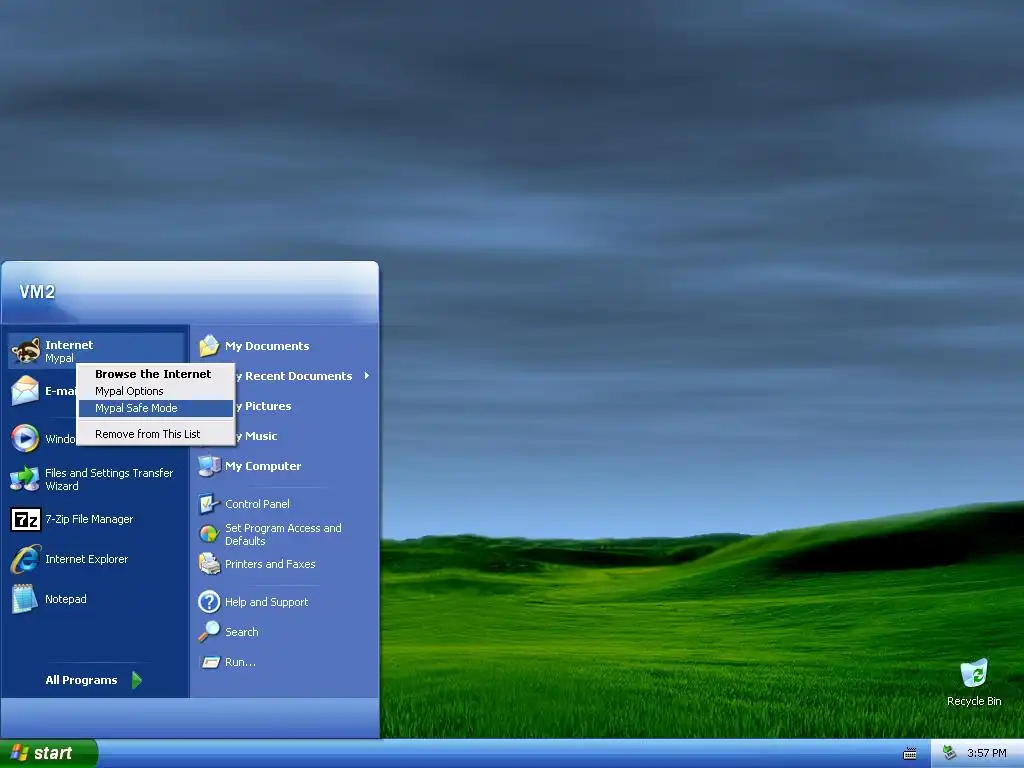Image resolution: width=1024 pixels, height=768 pixels.
Task: Click Set Program Access and Defaults icon
Action: coord(209,534)
